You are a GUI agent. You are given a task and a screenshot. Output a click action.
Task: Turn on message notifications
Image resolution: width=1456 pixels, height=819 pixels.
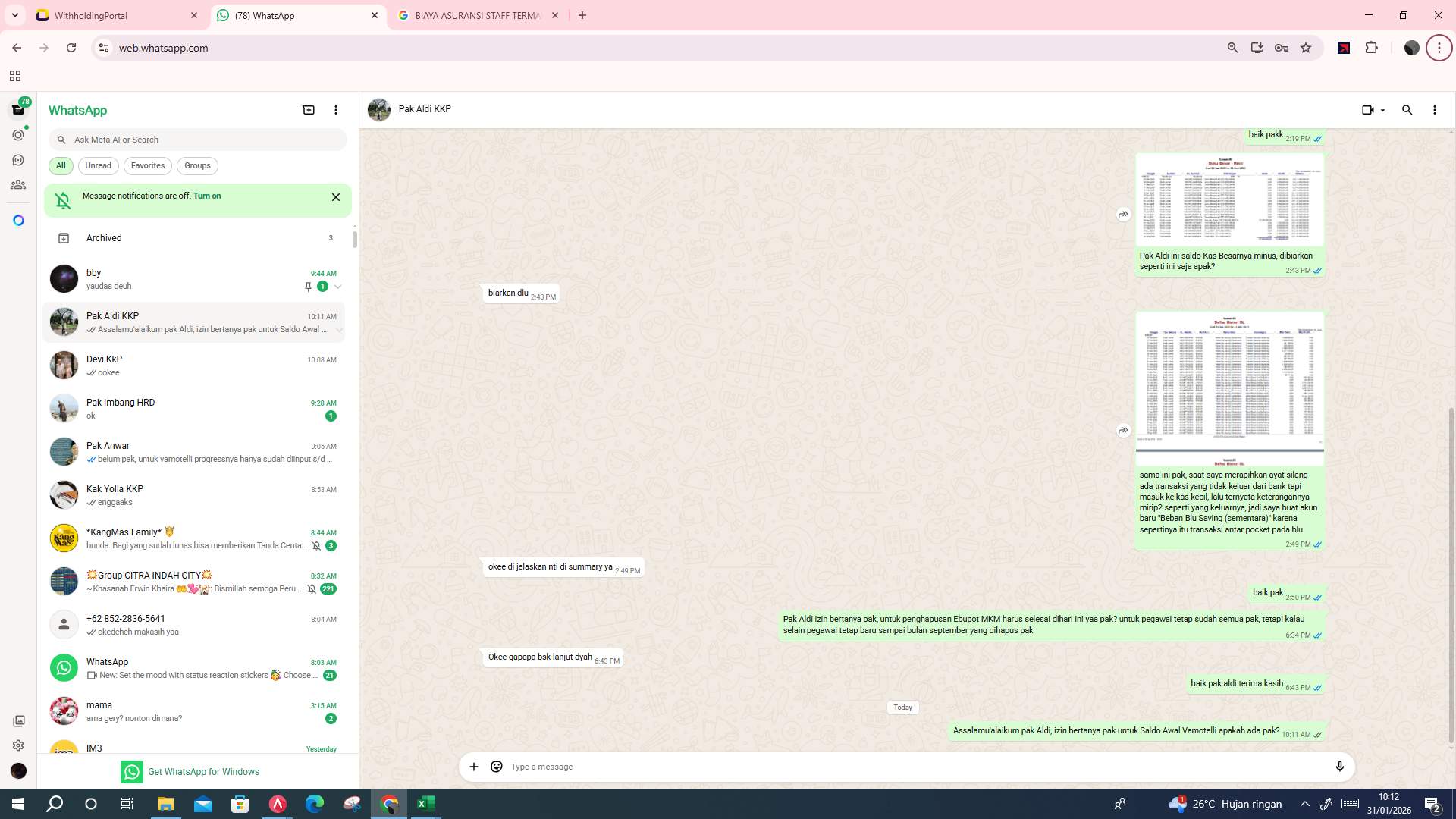[x=207, y=196]
